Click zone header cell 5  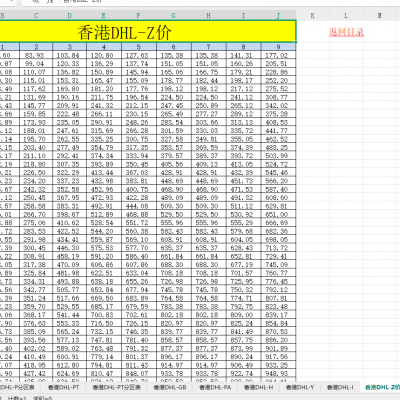tap(139, 47)
